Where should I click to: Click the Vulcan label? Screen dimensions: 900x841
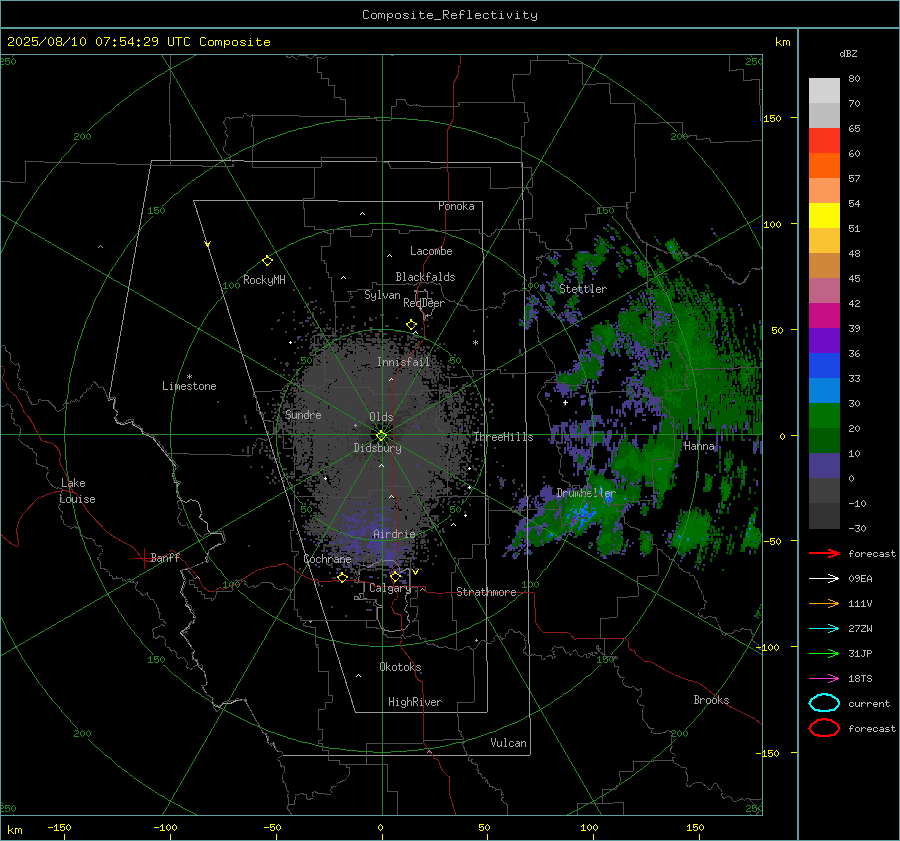point(508,743)
